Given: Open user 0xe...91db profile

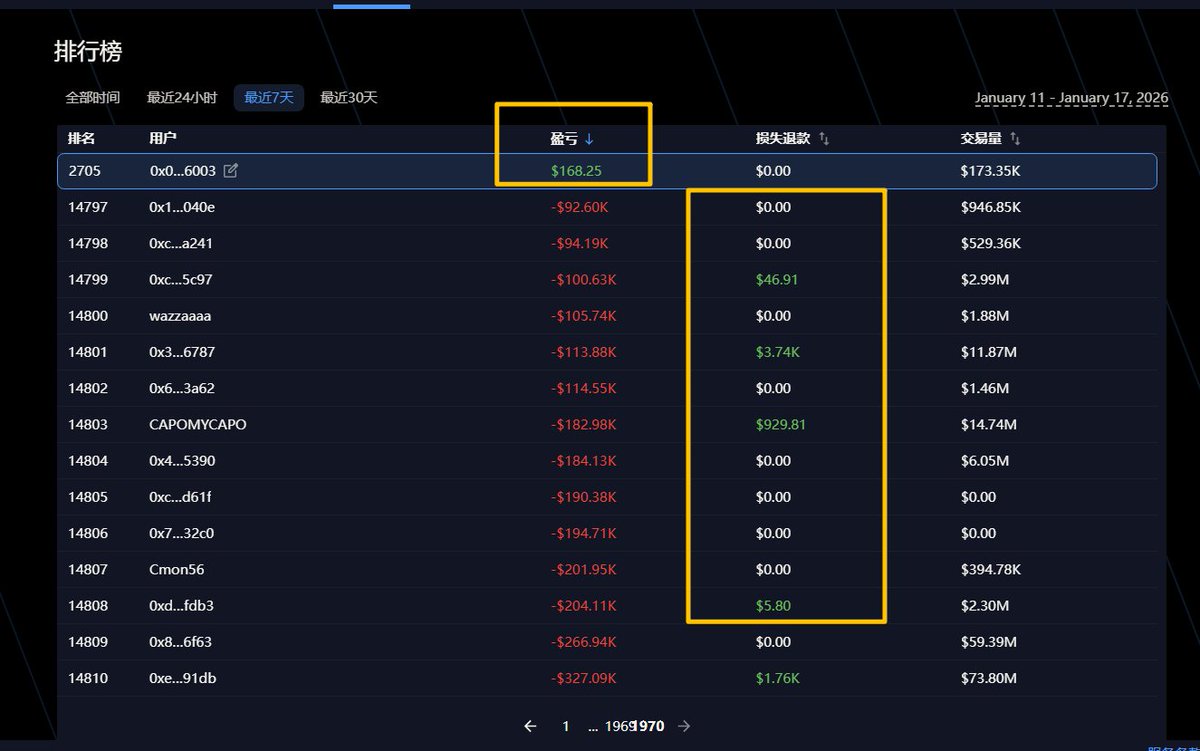Looking at the screenshot, I should (x=183, y=678).
